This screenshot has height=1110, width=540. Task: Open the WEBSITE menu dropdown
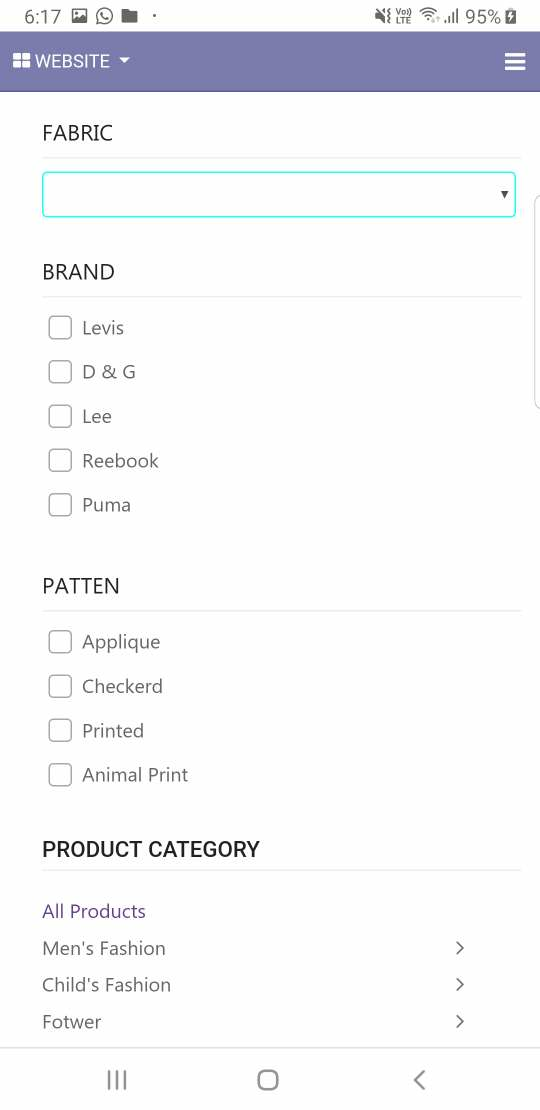(x=71, y=61)
